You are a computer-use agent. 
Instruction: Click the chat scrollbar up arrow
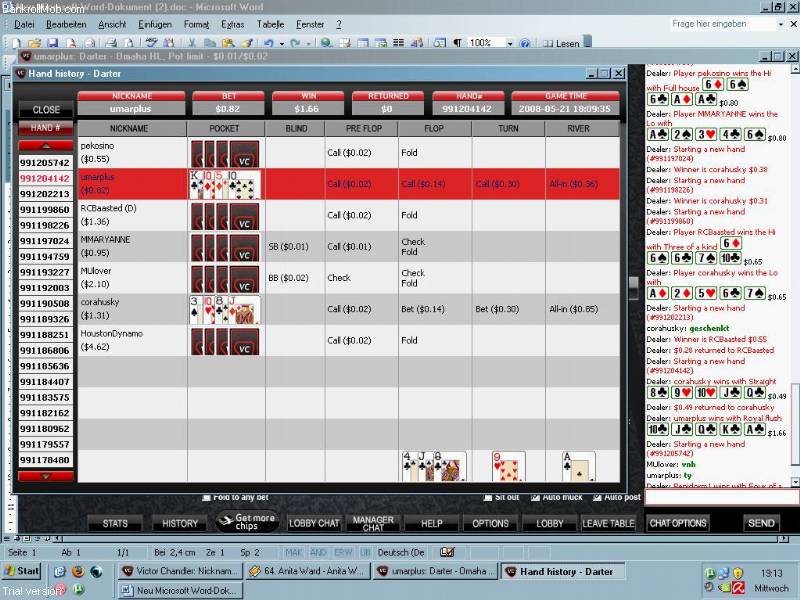795,69
